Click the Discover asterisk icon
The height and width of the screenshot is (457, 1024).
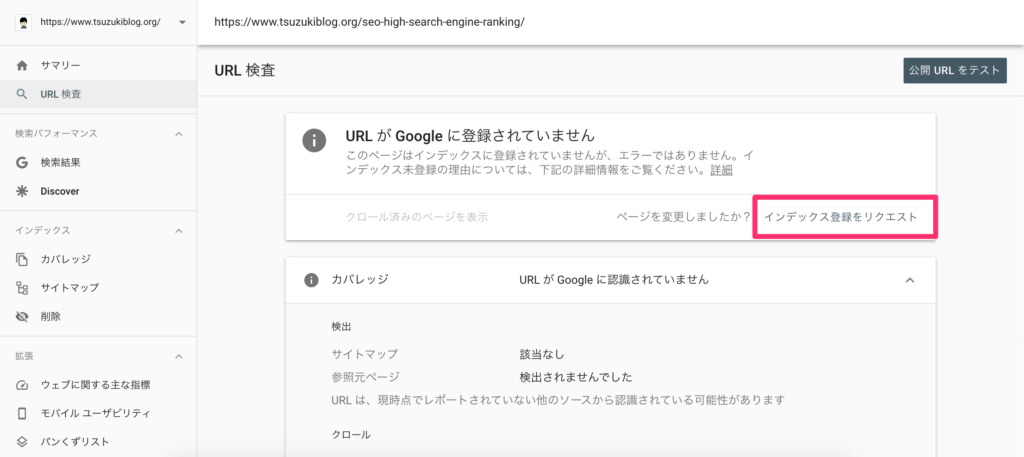[22, 191]
